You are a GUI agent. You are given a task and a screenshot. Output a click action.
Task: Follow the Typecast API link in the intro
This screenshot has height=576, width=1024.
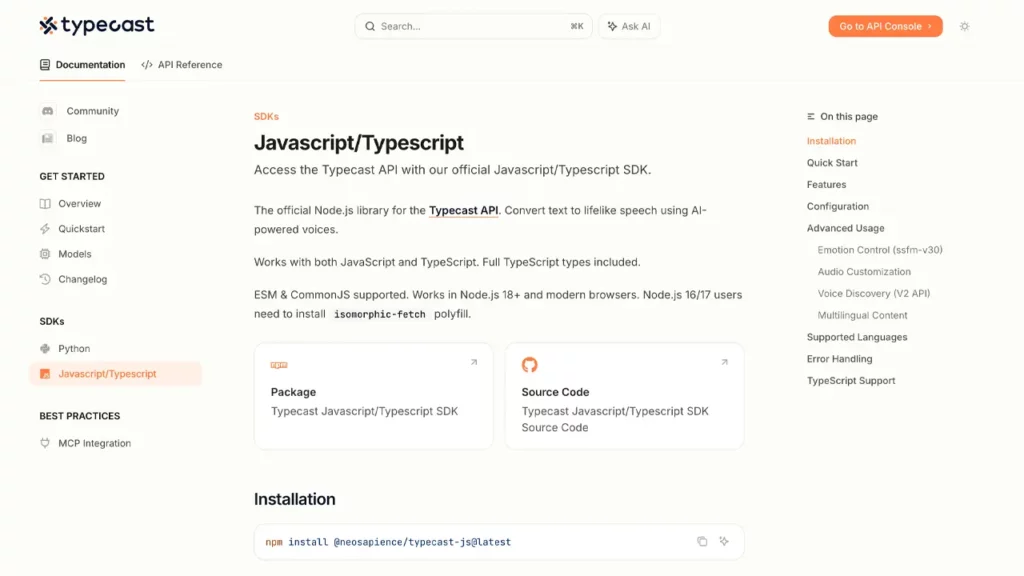pos(463,210)
